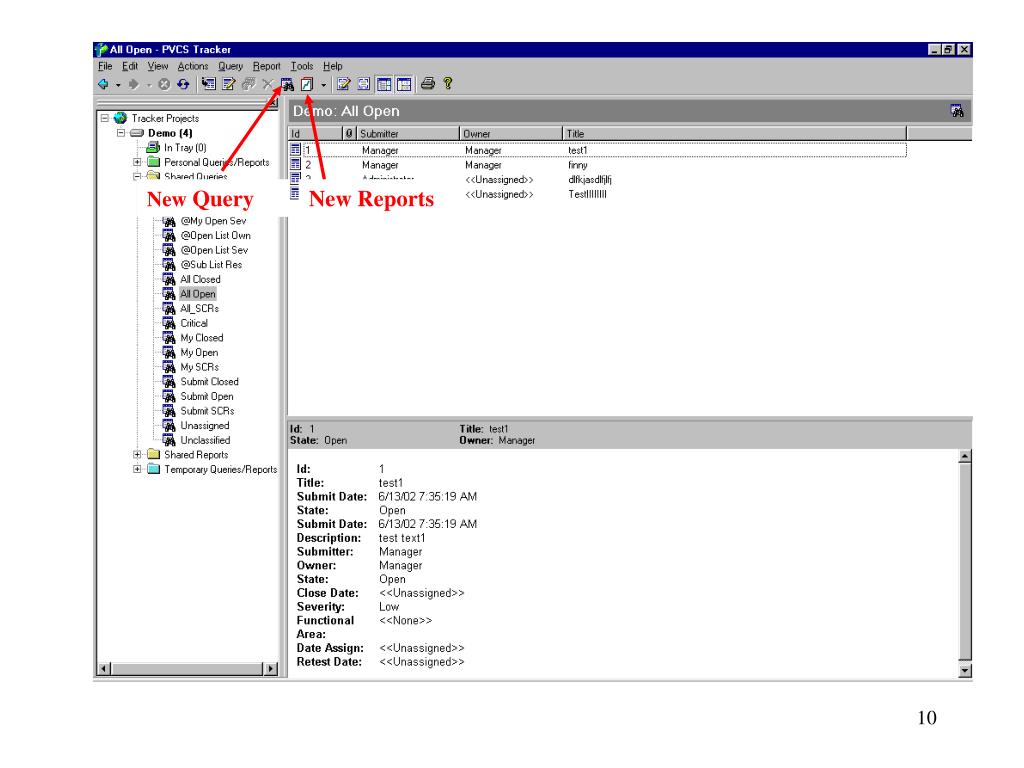Viewport: 1024px width, 768px height.
Task: Close the project tree pane with its x button
Action: [273, 103]
